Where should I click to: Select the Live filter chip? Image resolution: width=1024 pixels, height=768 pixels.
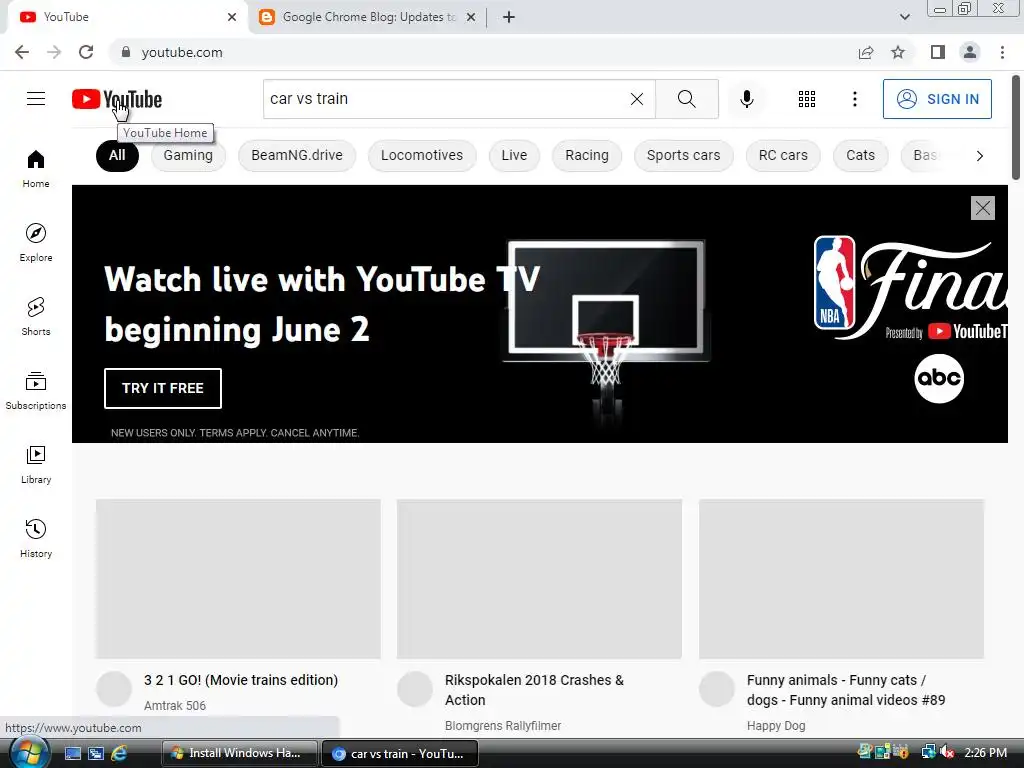pyautogui.click(x=514, y=155)
